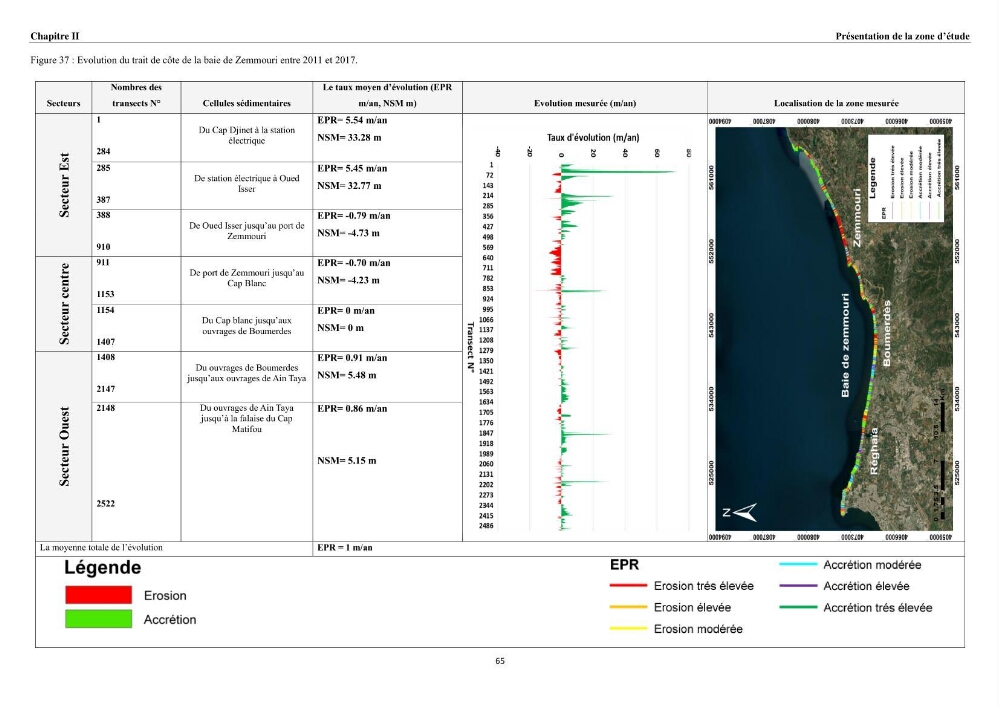The height and width of the screenshot is (707, 1000).
Task: Click the small Legende box inside the map
Action: click(906, 180)
